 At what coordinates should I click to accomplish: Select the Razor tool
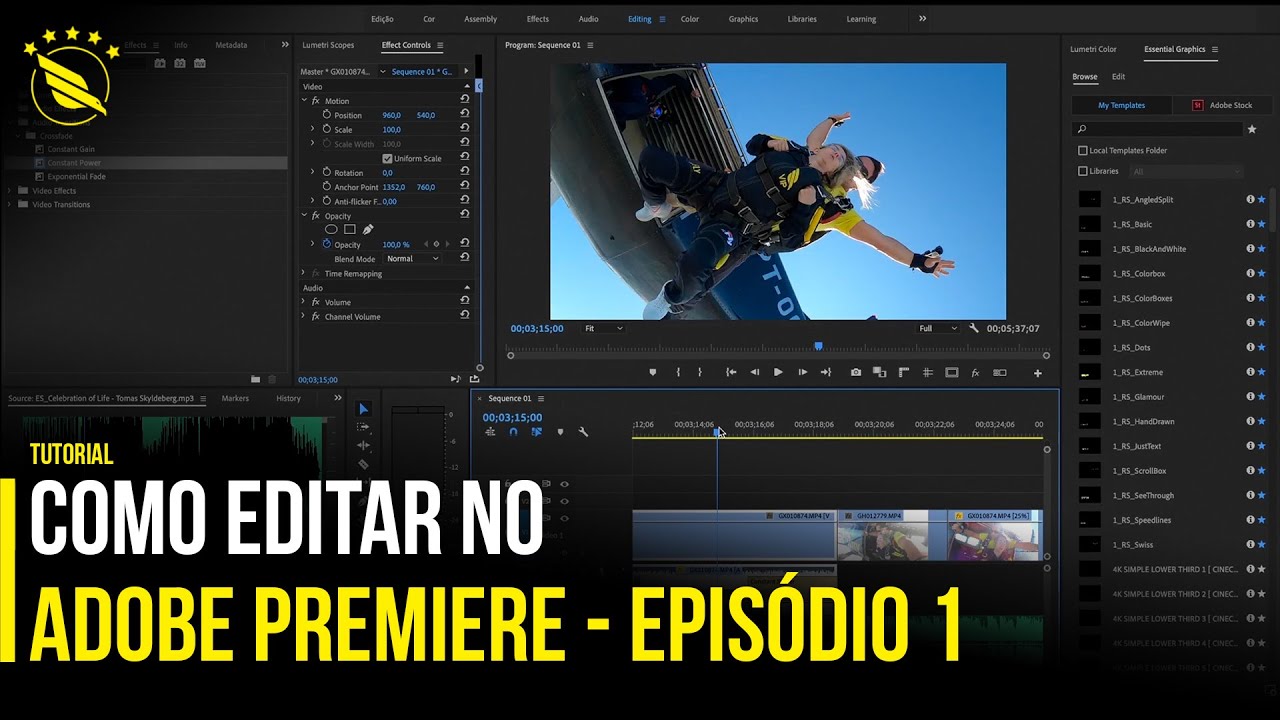tap(363, 464)
